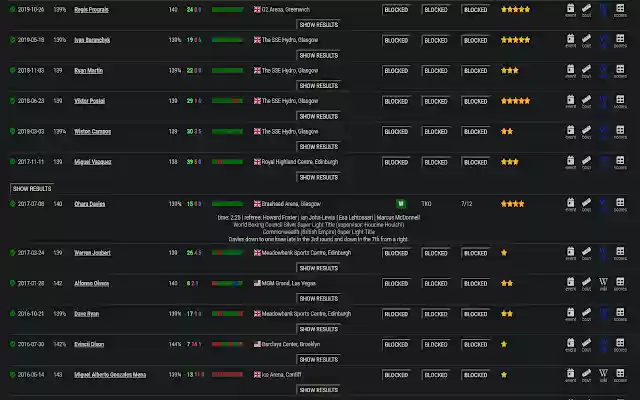Open bout icon in Dave Ryan row
640x400 pixels.
(587, 314)
